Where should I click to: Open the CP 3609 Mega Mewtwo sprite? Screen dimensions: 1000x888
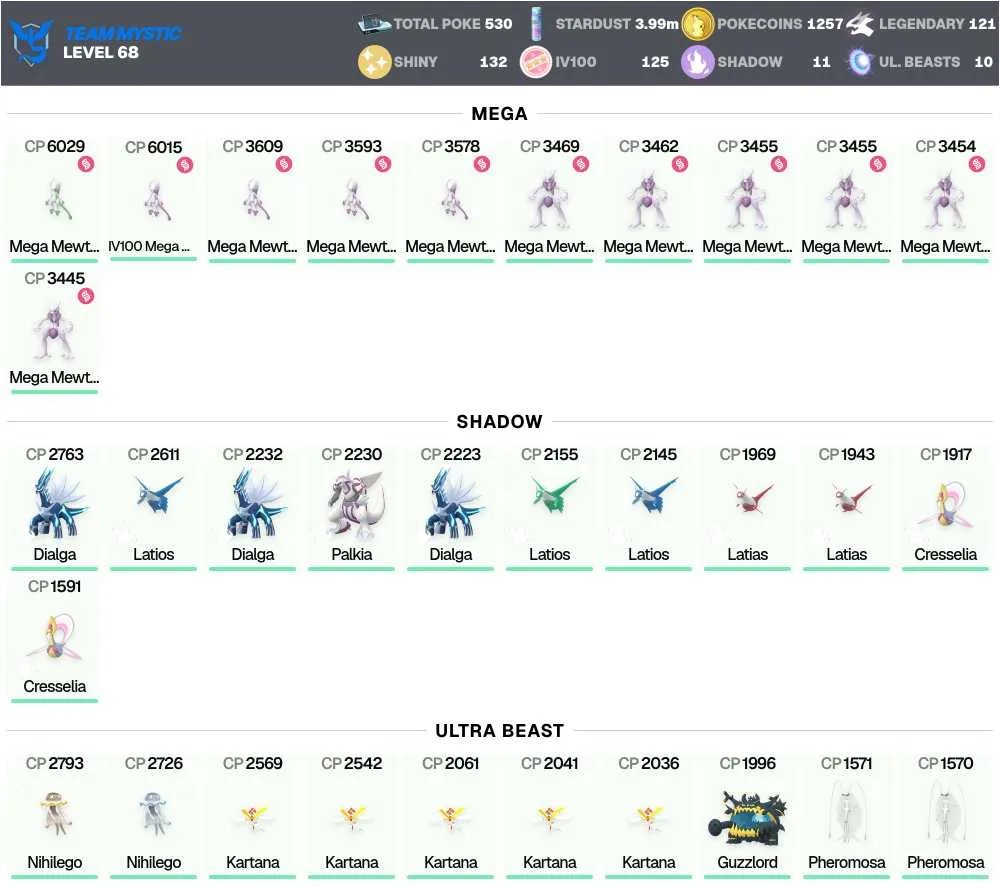pos(254,200)
